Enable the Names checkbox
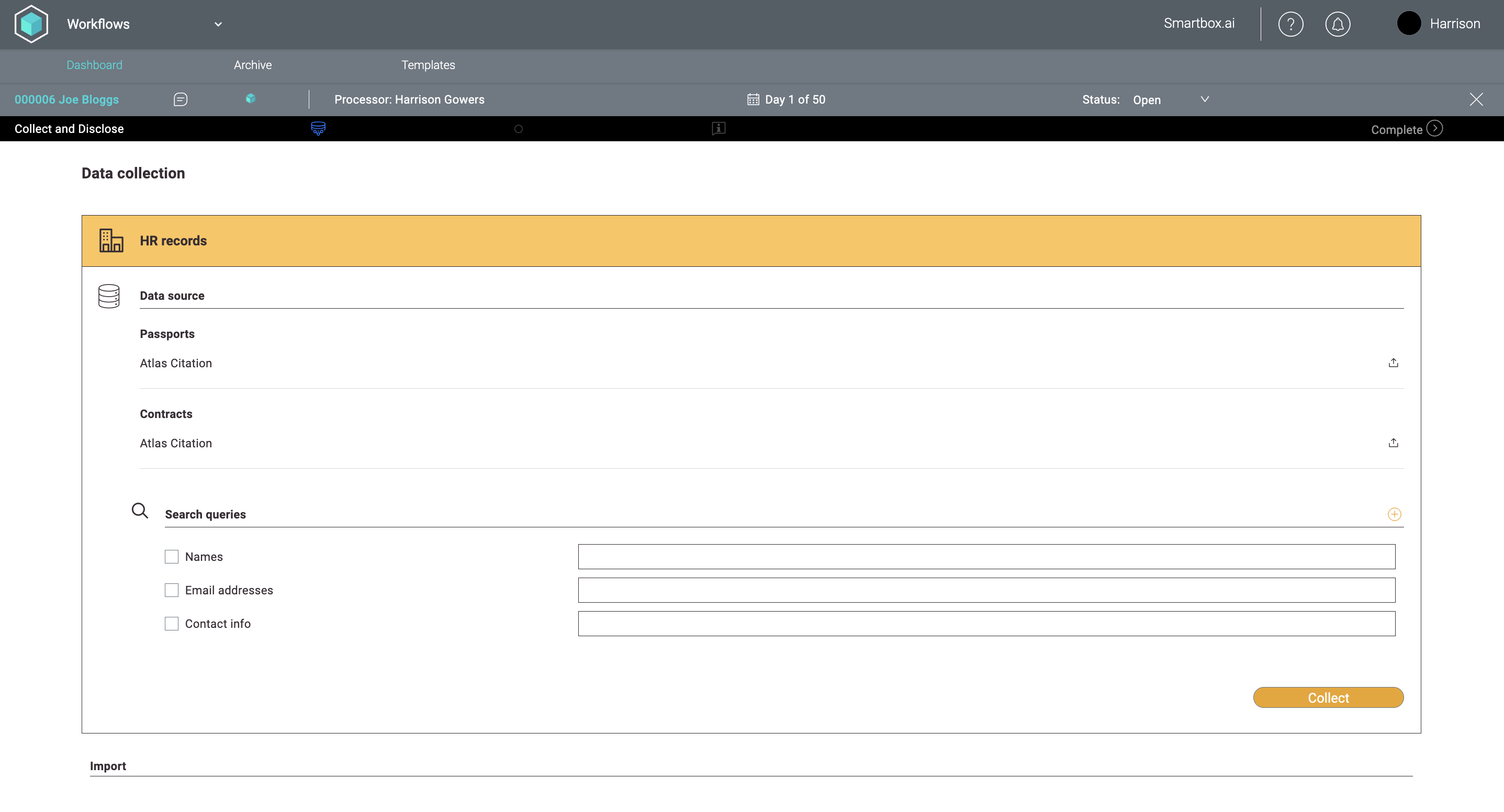The height and width of the screenshot is (812, 1504). pyautogui.click(x=172, y=557)
